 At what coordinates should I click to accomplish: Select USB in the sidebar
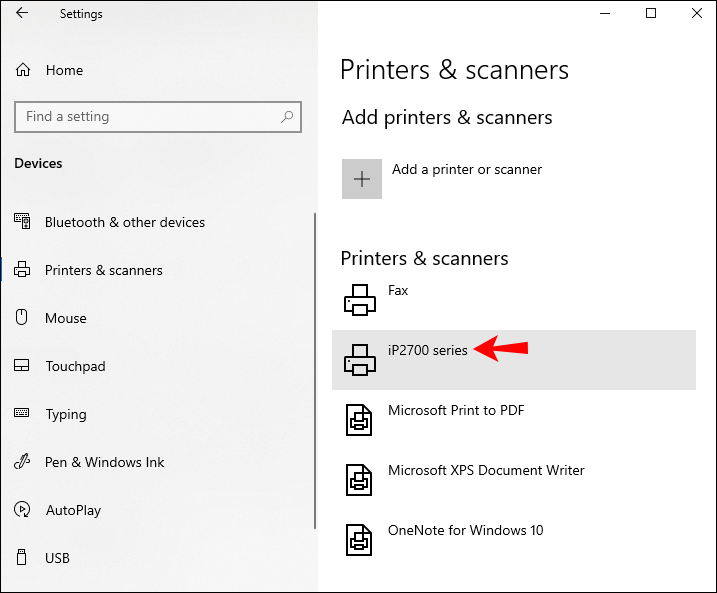point(58,558)
